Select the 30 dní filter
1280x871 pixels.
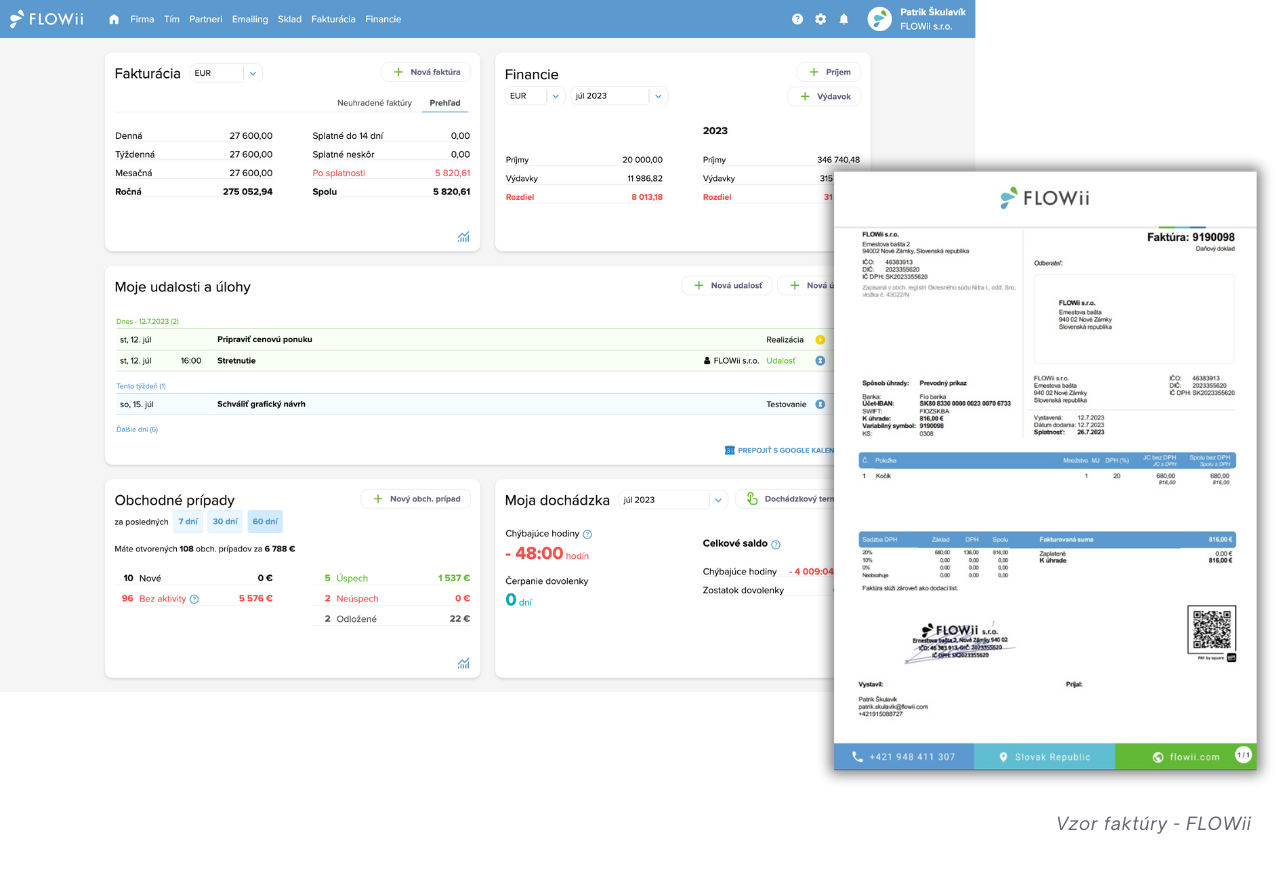(225, 521)
